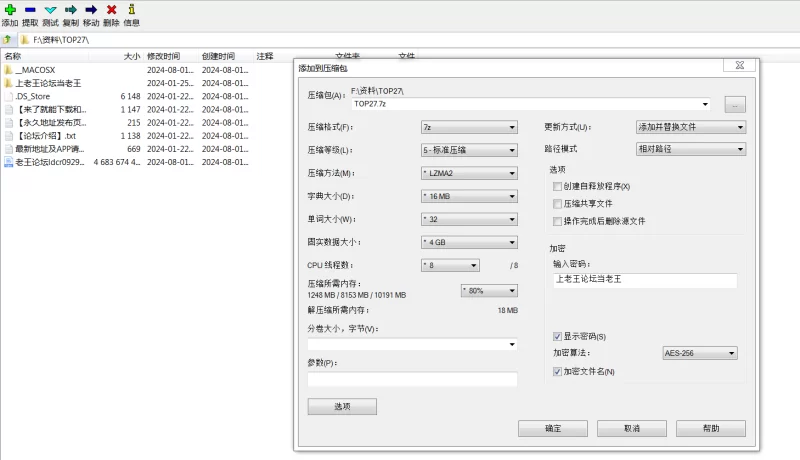This screenshot has height=460, width=800.
Task: Select the 【来了就能下载和 file icon
Action: click(8, 110)
